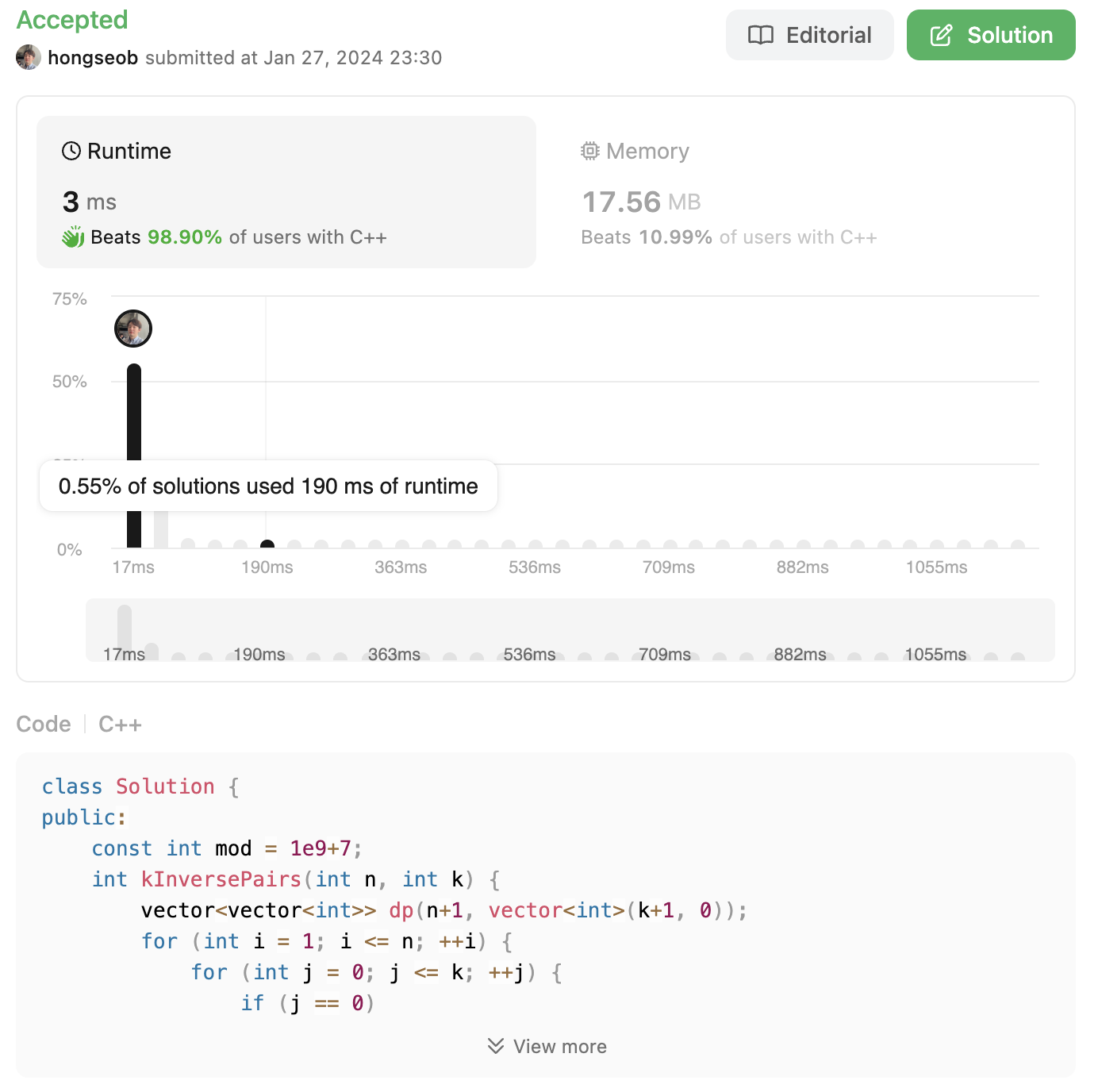Click the black dot at 190ms
The image size is (1098, 1092).
coord(267,544)
